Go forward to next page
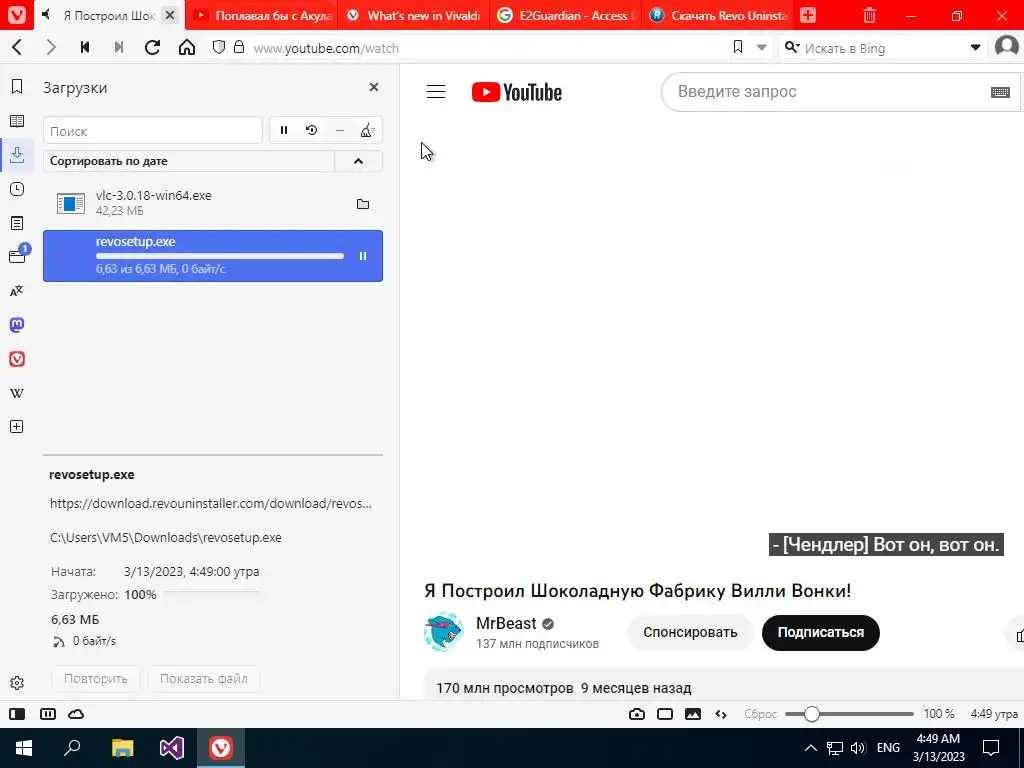Viewport: 1024px width, 768px height. 51,47
